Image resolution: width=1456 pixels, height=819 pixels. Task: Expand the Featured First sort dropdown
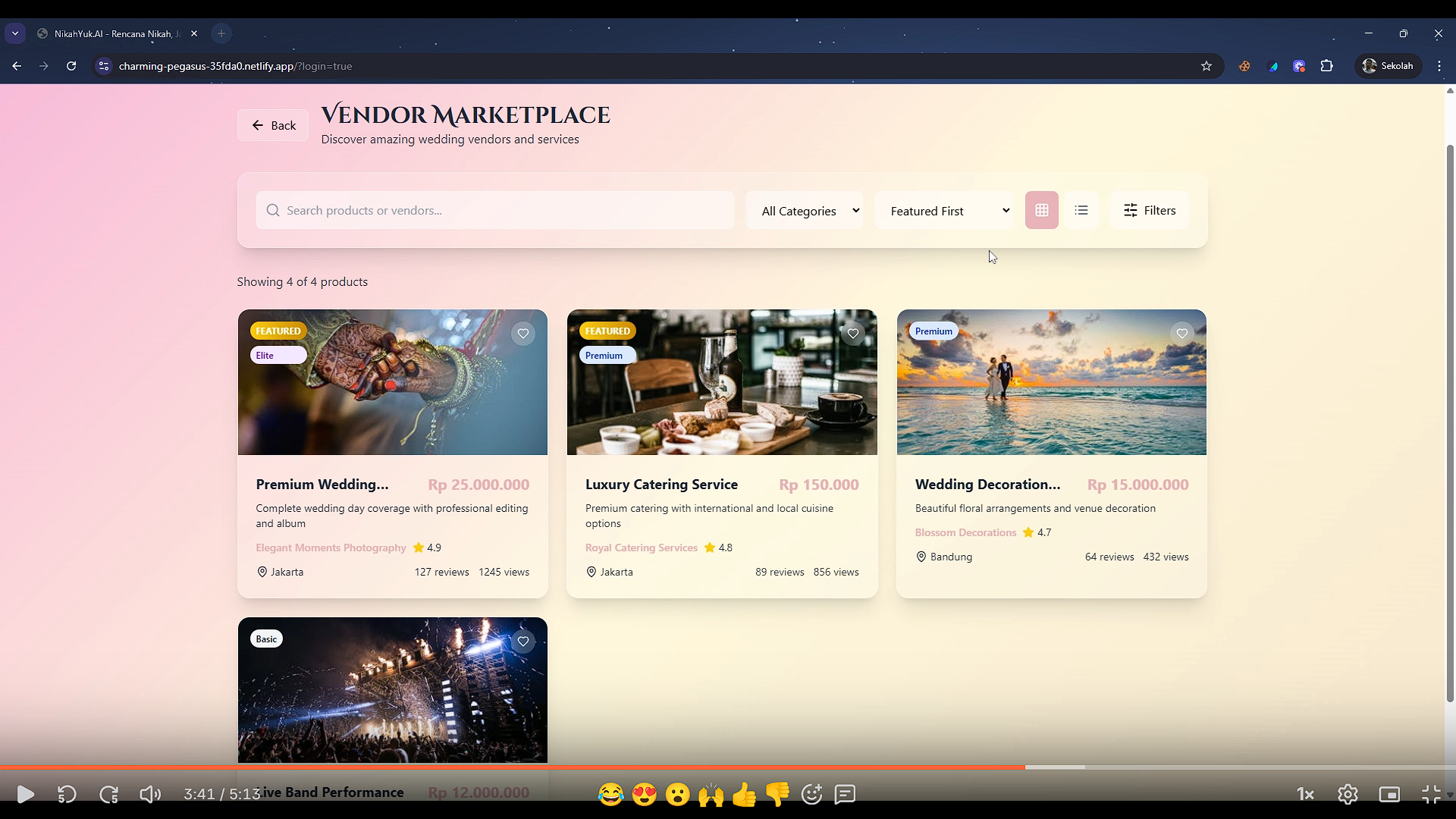point(944,211)
